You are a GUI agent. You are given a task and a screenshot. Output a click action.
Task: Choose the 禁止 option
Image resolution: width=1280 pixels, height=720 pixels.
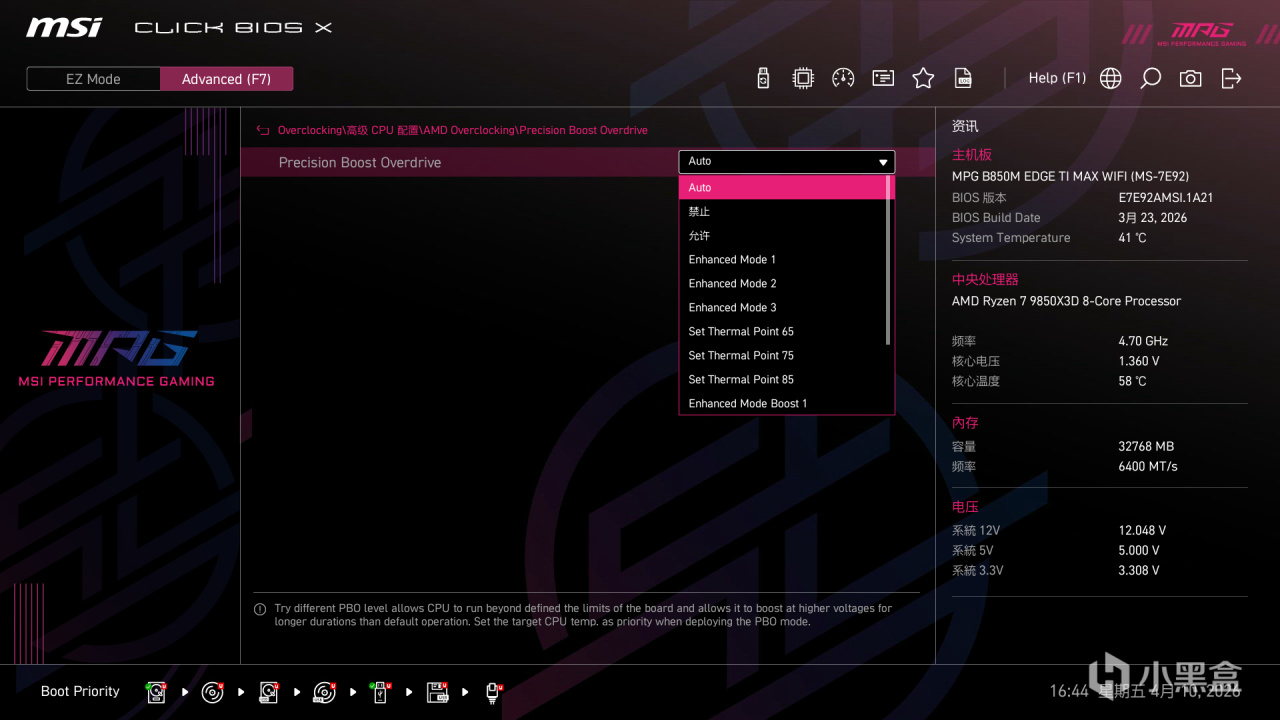coord(783,212)
